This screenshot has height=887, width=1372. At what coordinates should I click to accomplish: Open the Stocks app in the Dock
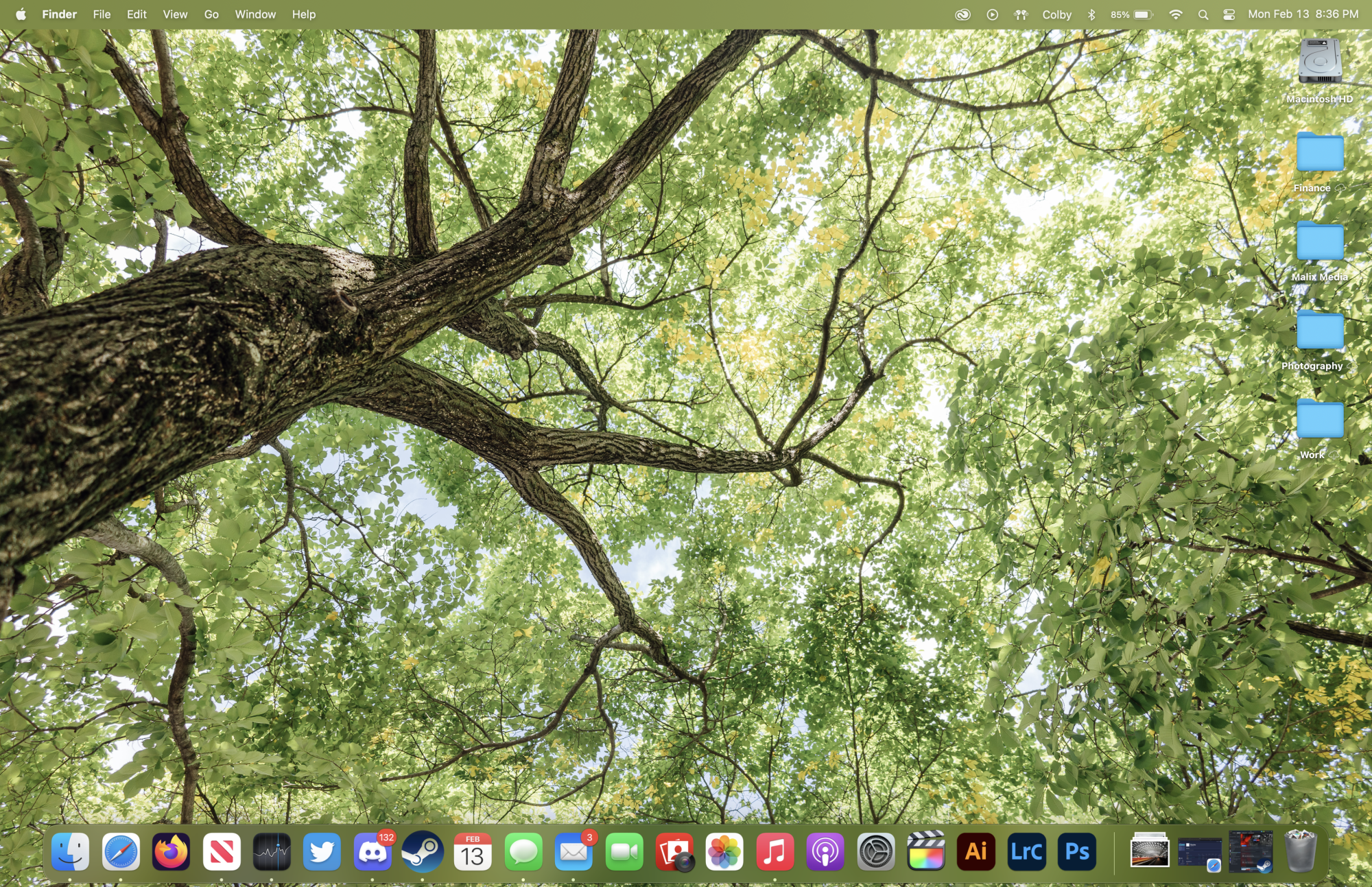(272, 853)
